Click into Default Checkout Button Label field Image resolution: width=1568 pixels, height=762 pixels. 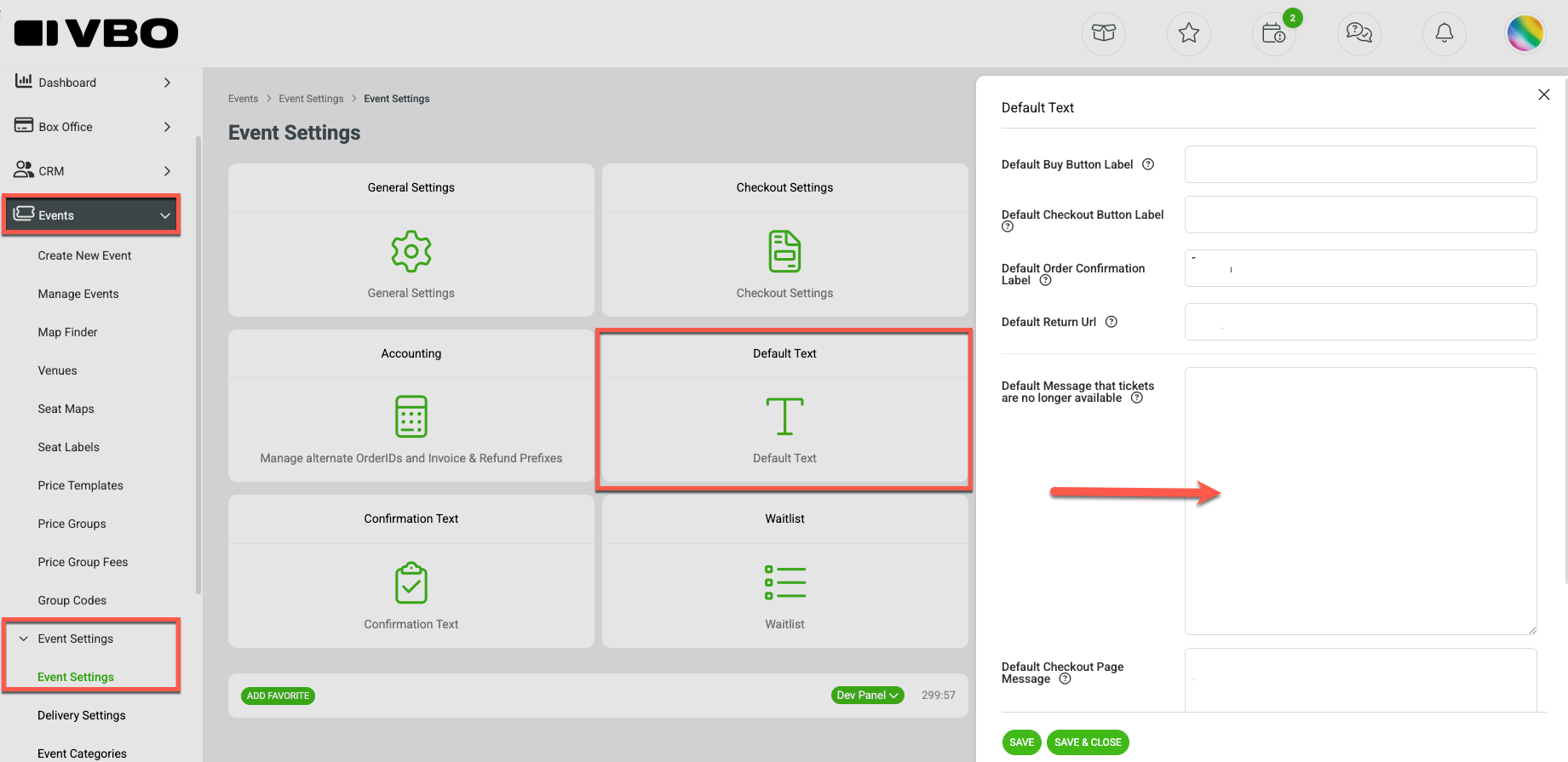[1360, 215]
